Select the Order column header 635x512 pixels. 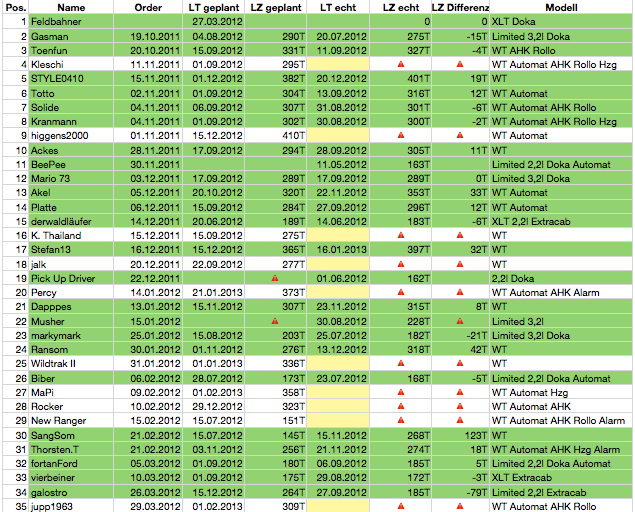click(148, 7)
